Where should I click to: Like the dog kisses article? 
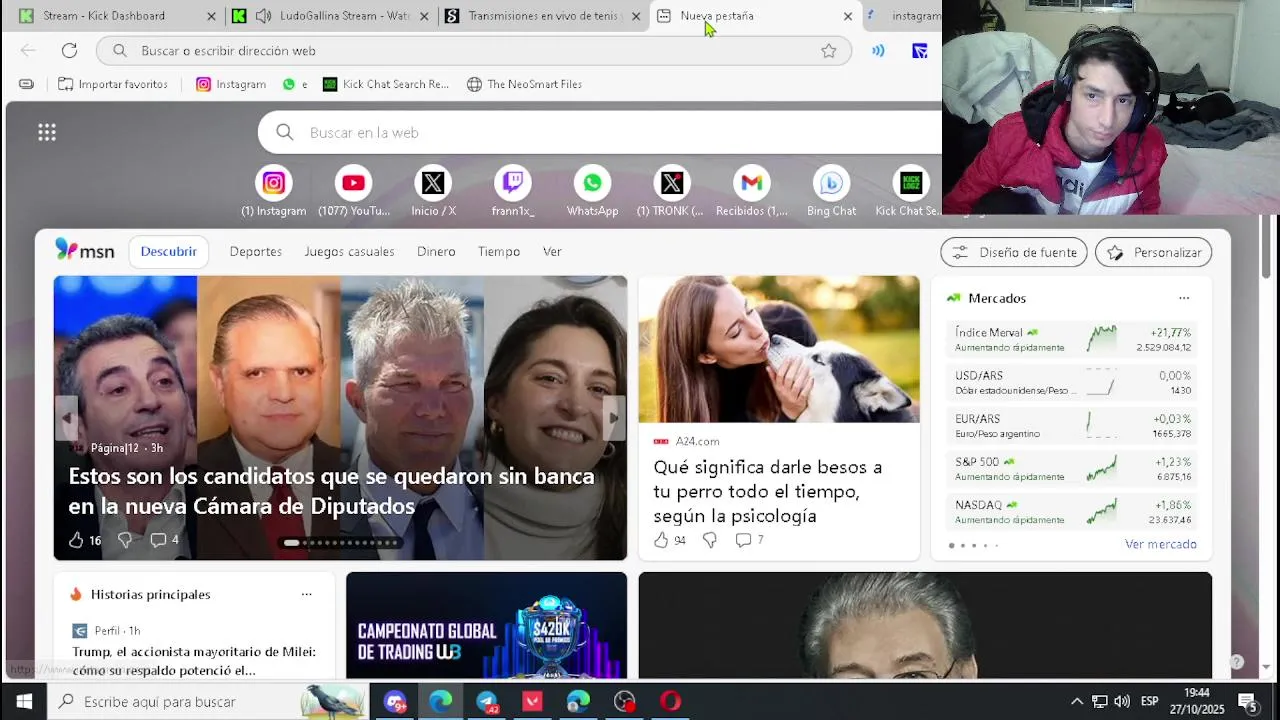point(660,540)
